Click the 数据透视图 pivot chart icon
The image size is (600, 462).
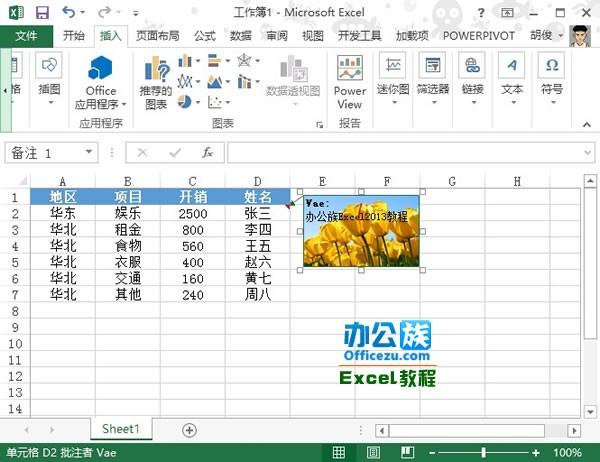tap(293, 80)
